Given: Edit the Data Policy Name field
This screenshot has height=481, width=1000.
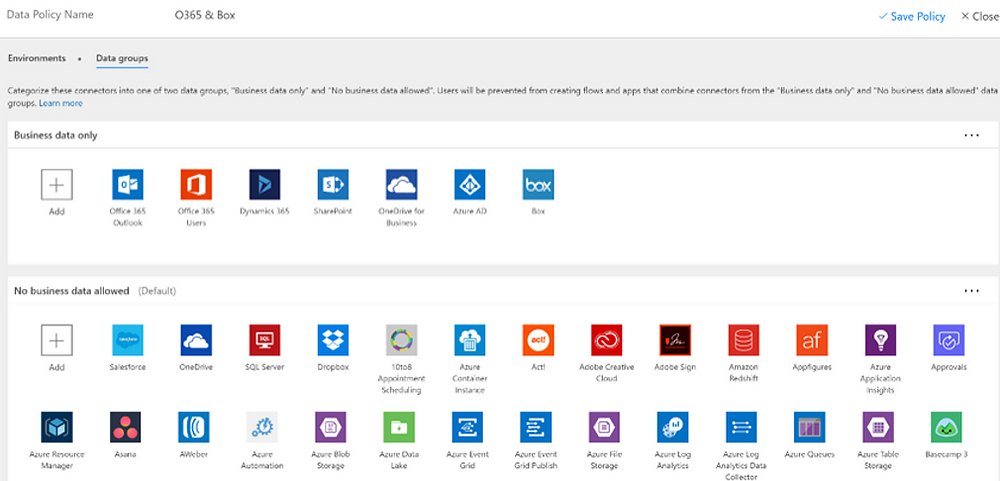Looking at the screenshot, I should pos(205,15).
